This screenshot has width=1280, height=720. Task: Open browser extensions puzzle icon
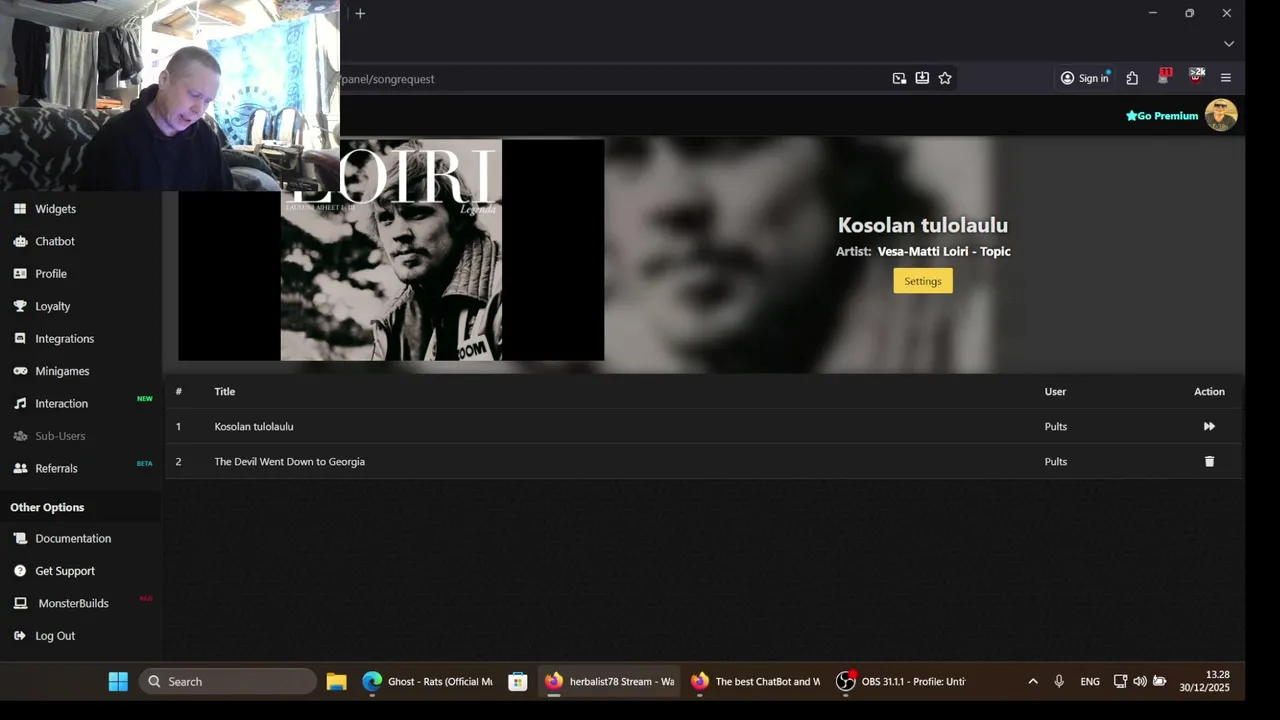(1132, 78)
